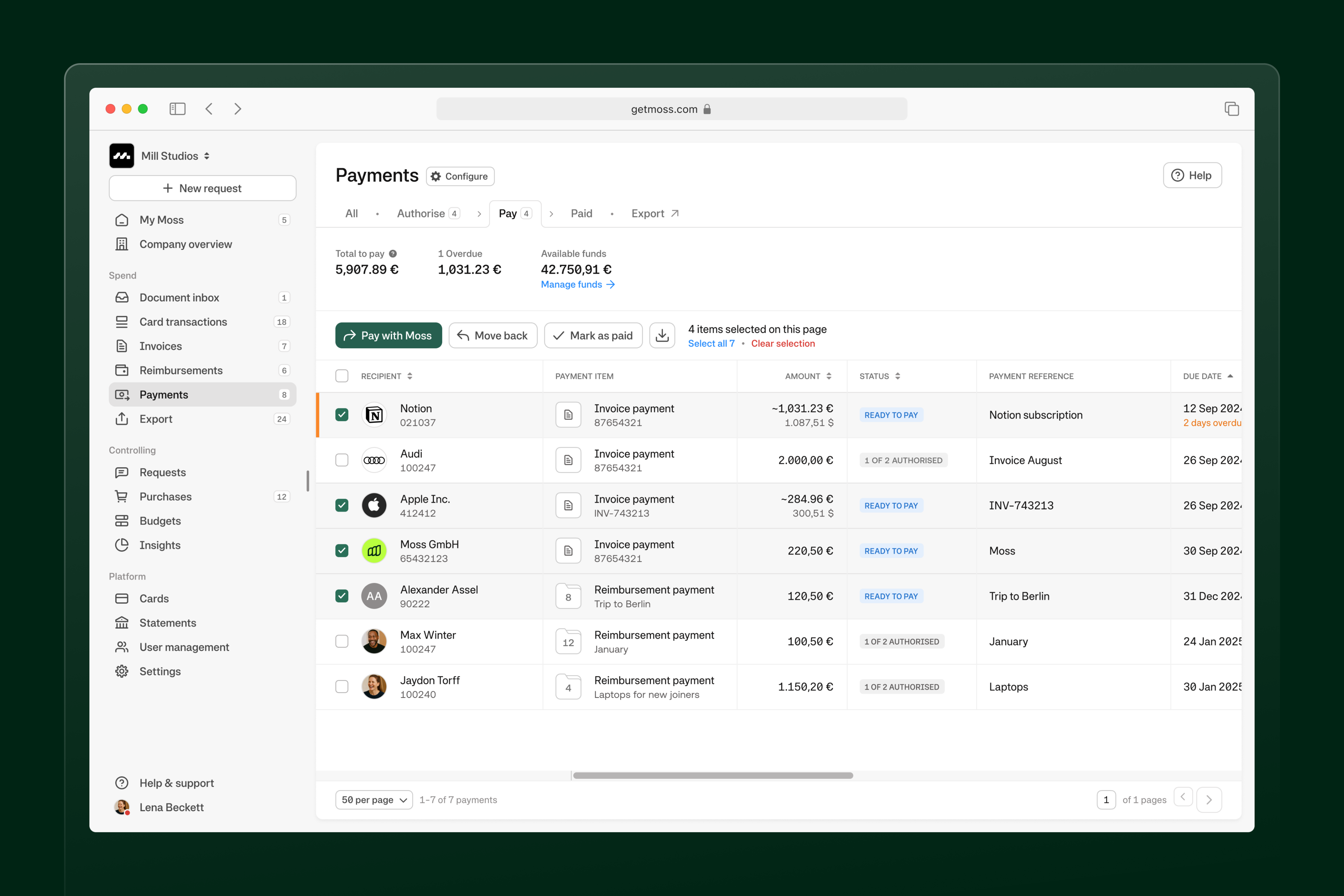The image size is (1344, 896).
Task: Click the download icon next to Mark as paid
Action: 662,335
